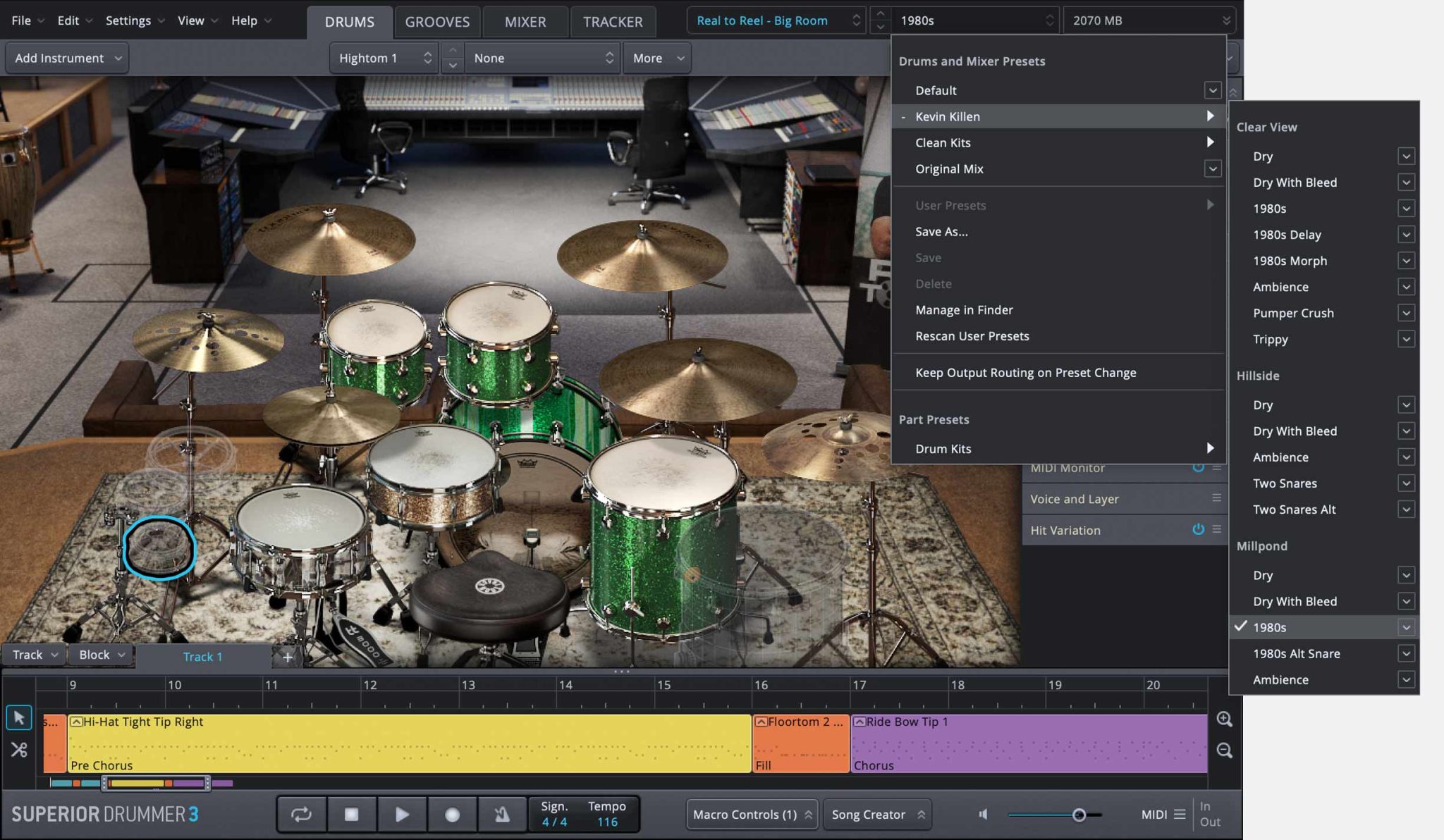Zoom out on the timeline
The height and width of the screenshot is (840, 1444).
tap(1224, 751)
